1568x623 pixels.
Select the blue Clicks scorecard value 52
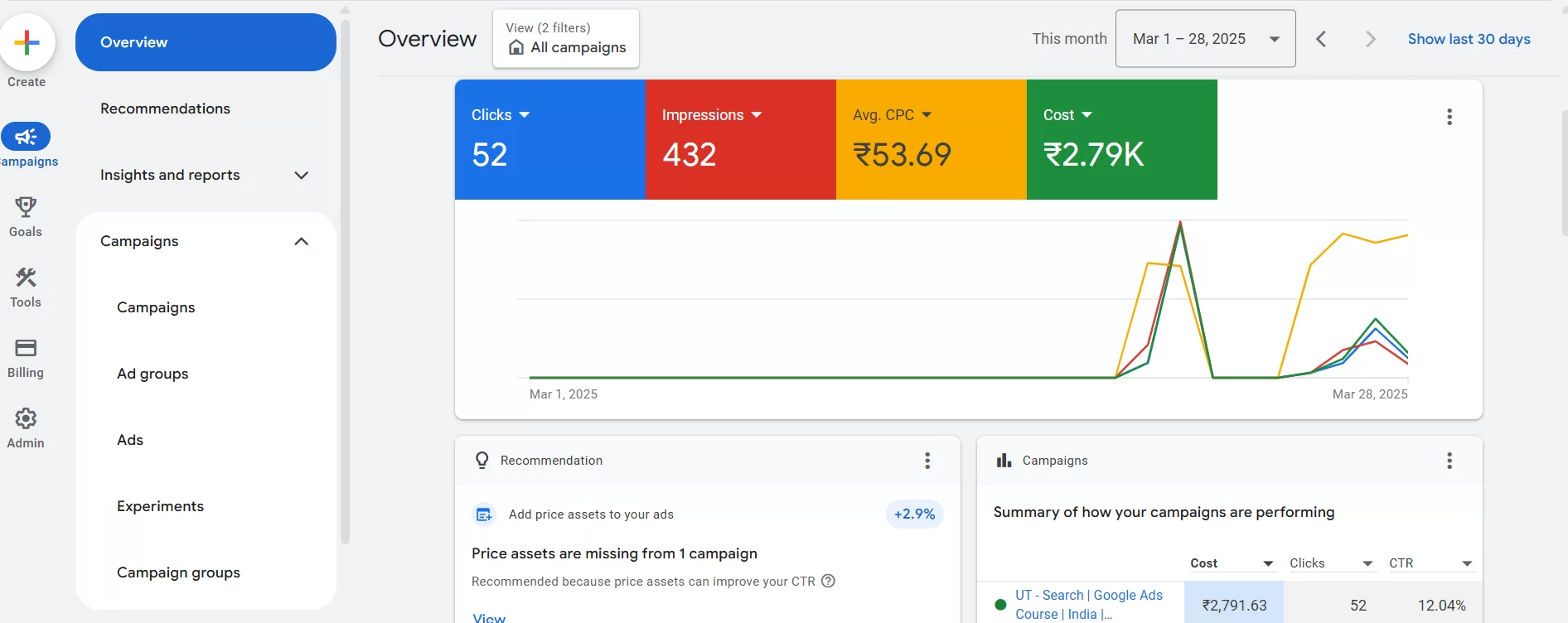pos(489,155)
